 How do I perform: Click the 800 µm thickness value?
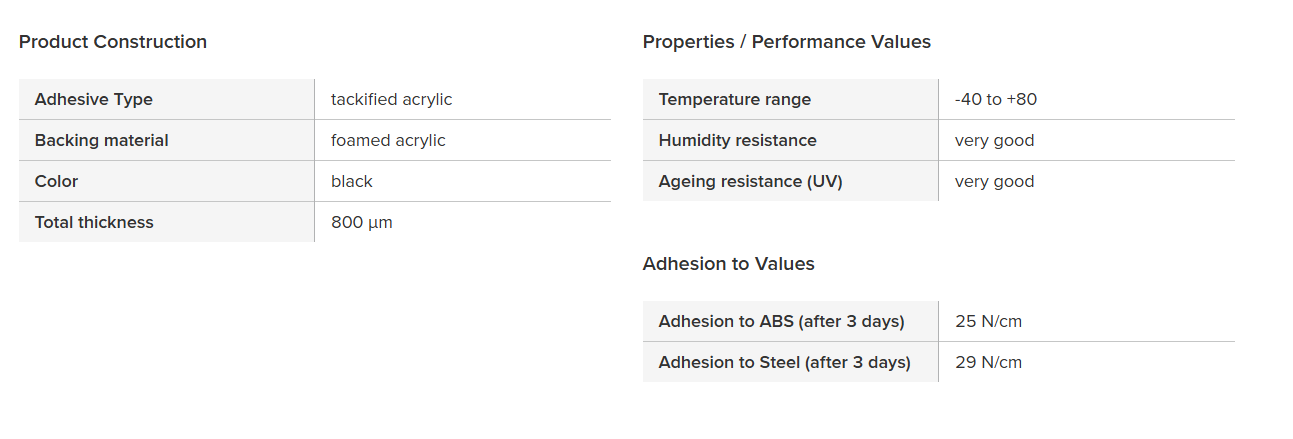coord(361,222)
